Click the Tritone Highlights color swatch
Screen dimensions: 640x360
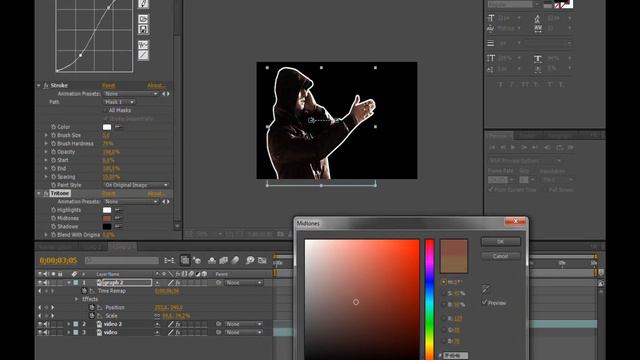point(107,210)
